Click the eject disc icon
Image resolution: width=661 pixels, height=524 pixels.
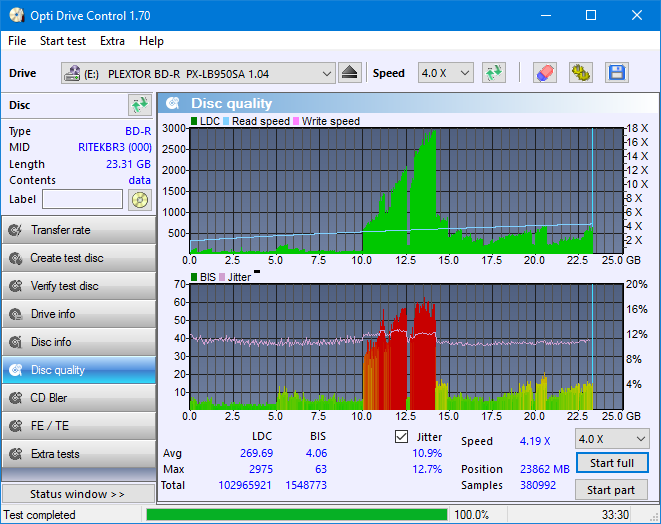(349, 73)
